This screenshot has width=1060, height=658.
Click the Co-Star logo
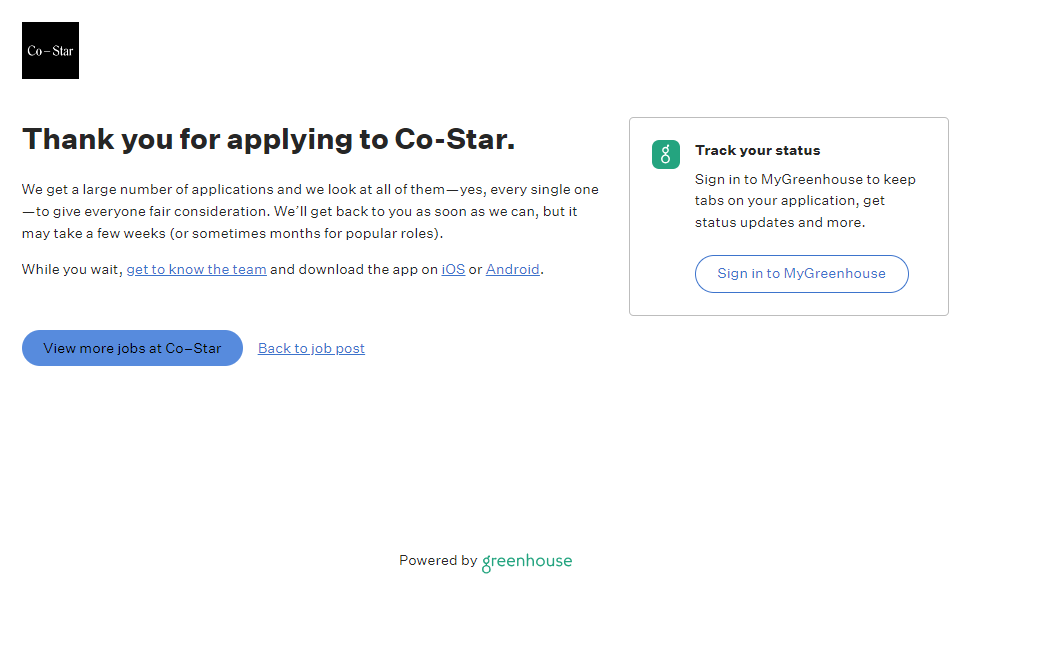[x=50, y=50]
